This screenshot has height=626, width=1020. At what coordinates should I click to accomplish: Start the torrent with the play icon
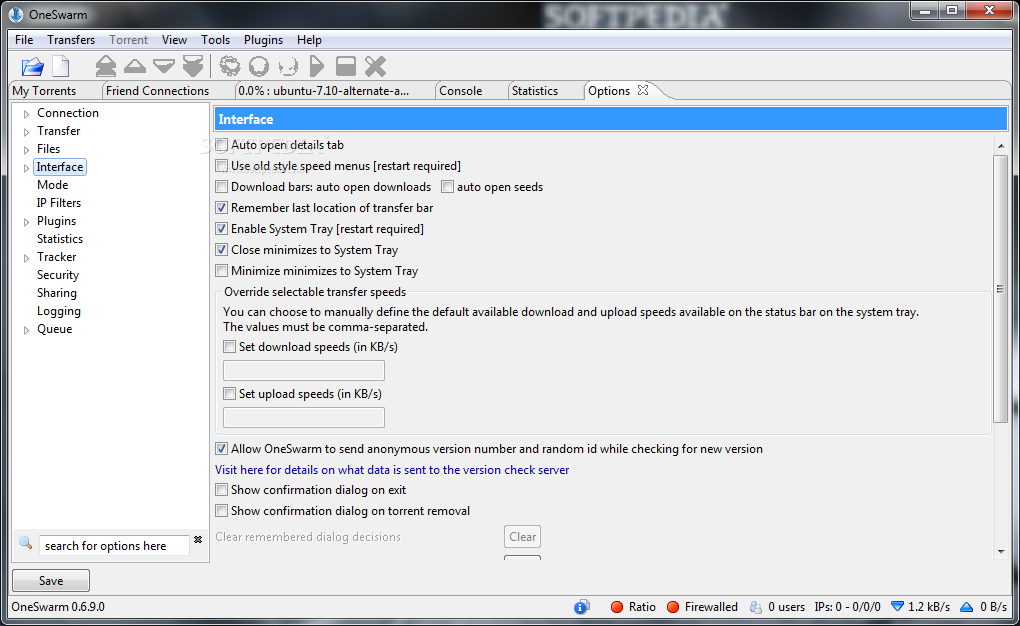pos(317,66)
